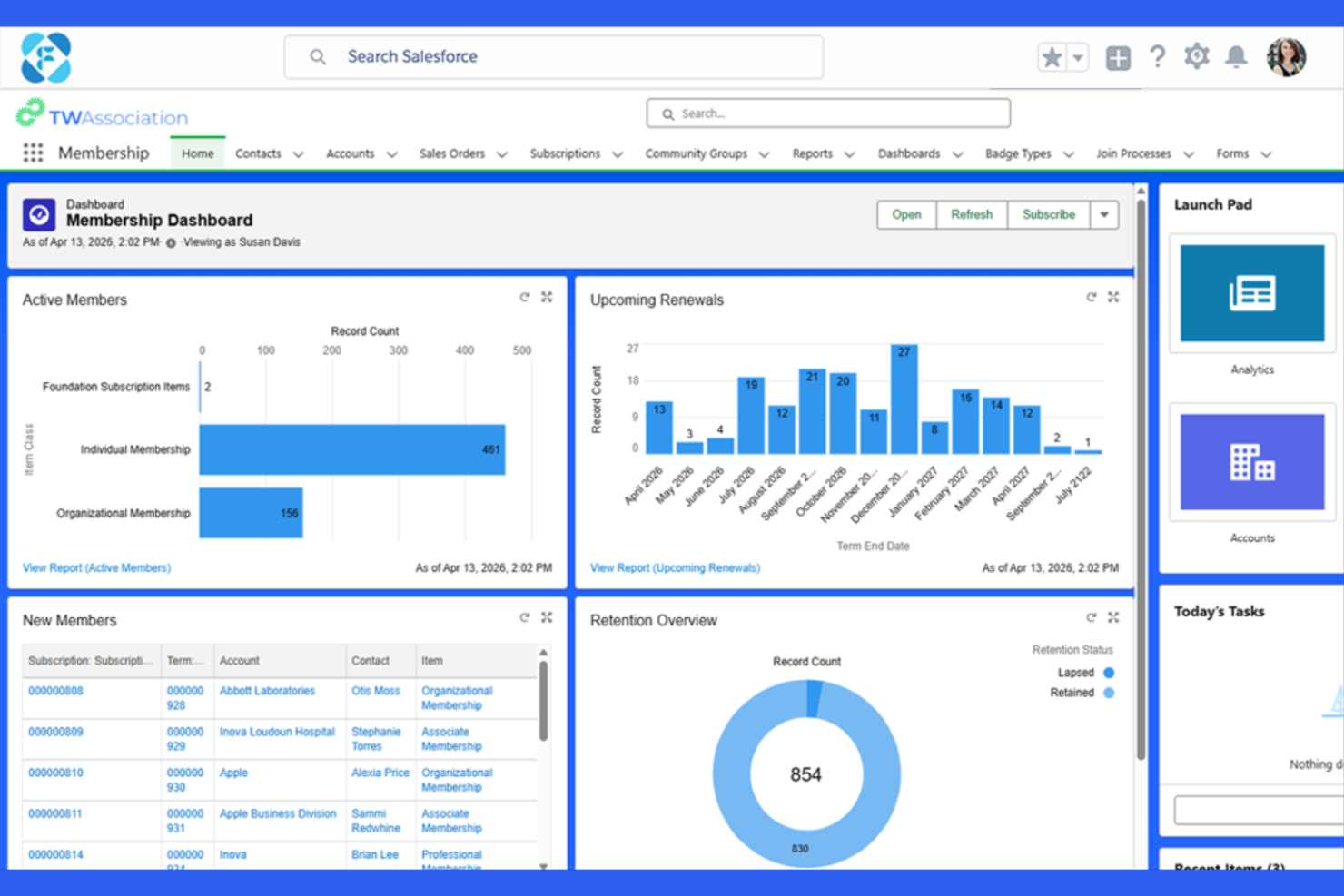Open the Analytics launch pad tile
Screen dimensions: 1344x896
point(1252,292)
